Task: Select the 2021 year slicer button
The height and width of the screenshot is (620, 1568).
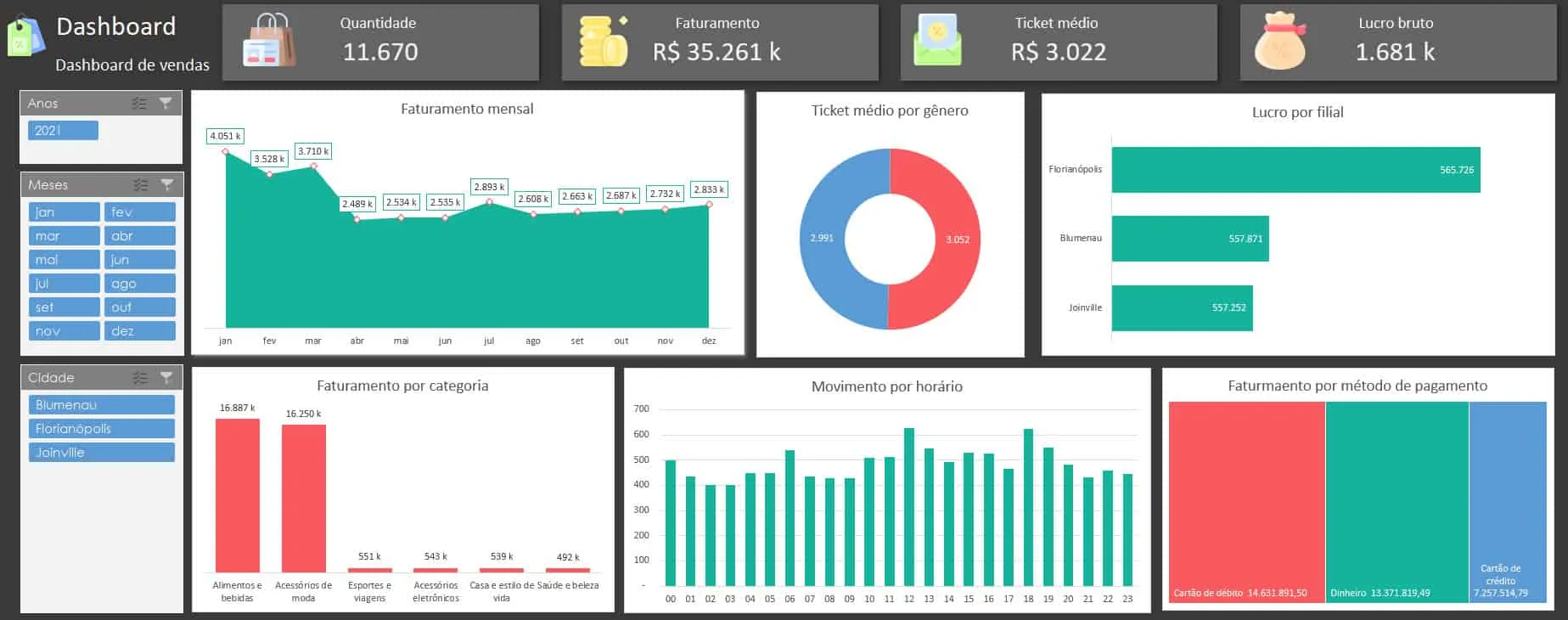Action: (63, 130)
